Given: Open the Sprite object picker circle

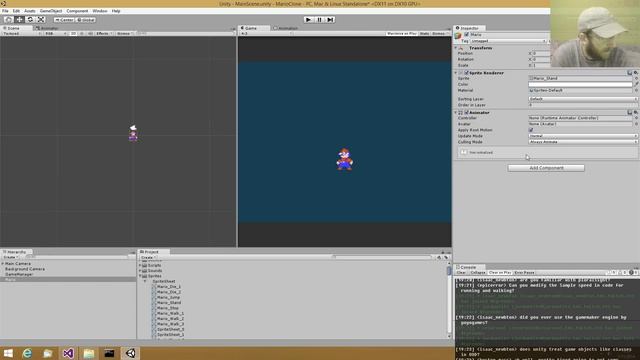Looking at the screenshot, I should pos(636,78).
